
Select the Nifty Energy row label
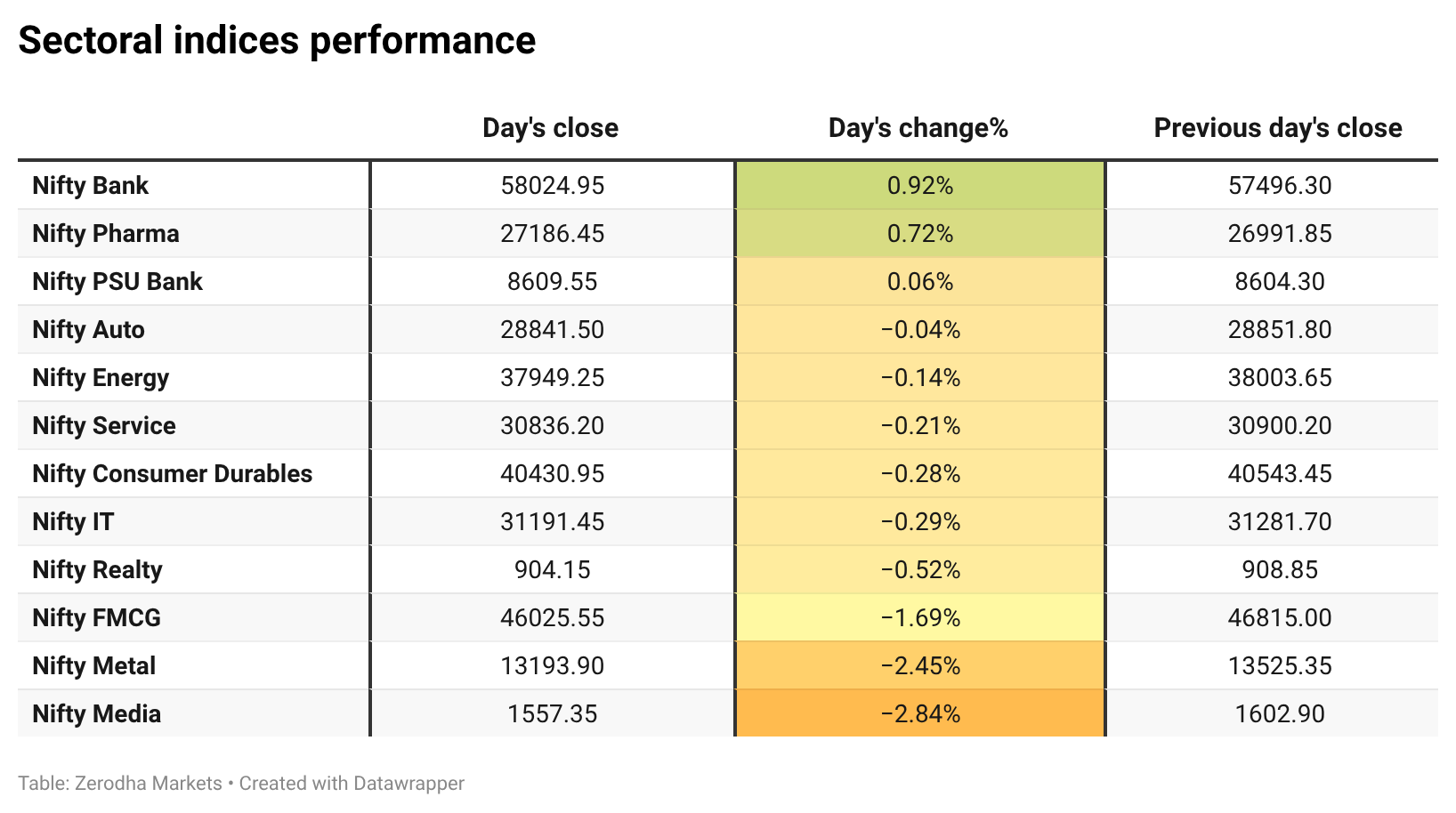101,377
